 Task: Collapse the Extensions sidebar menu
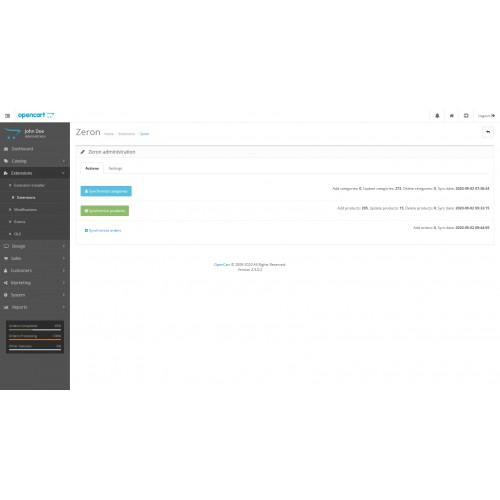[35, 173]
